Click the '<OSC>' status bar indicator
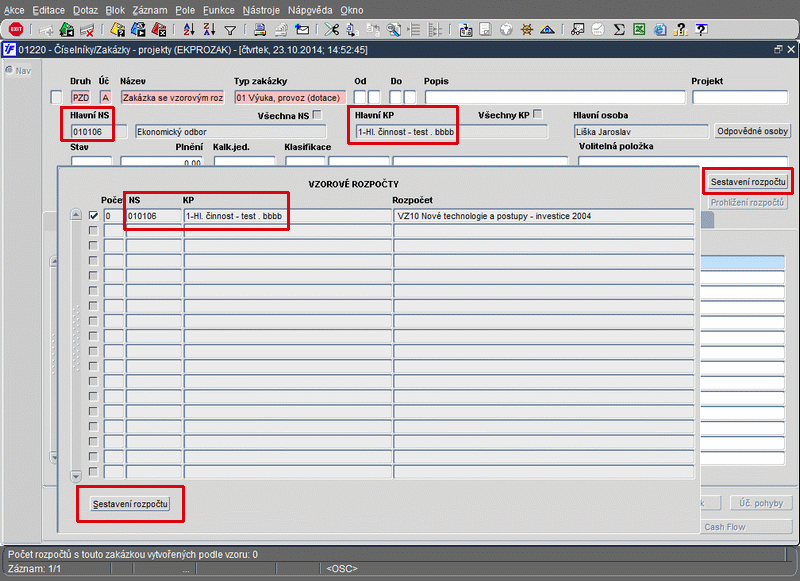 342,569
